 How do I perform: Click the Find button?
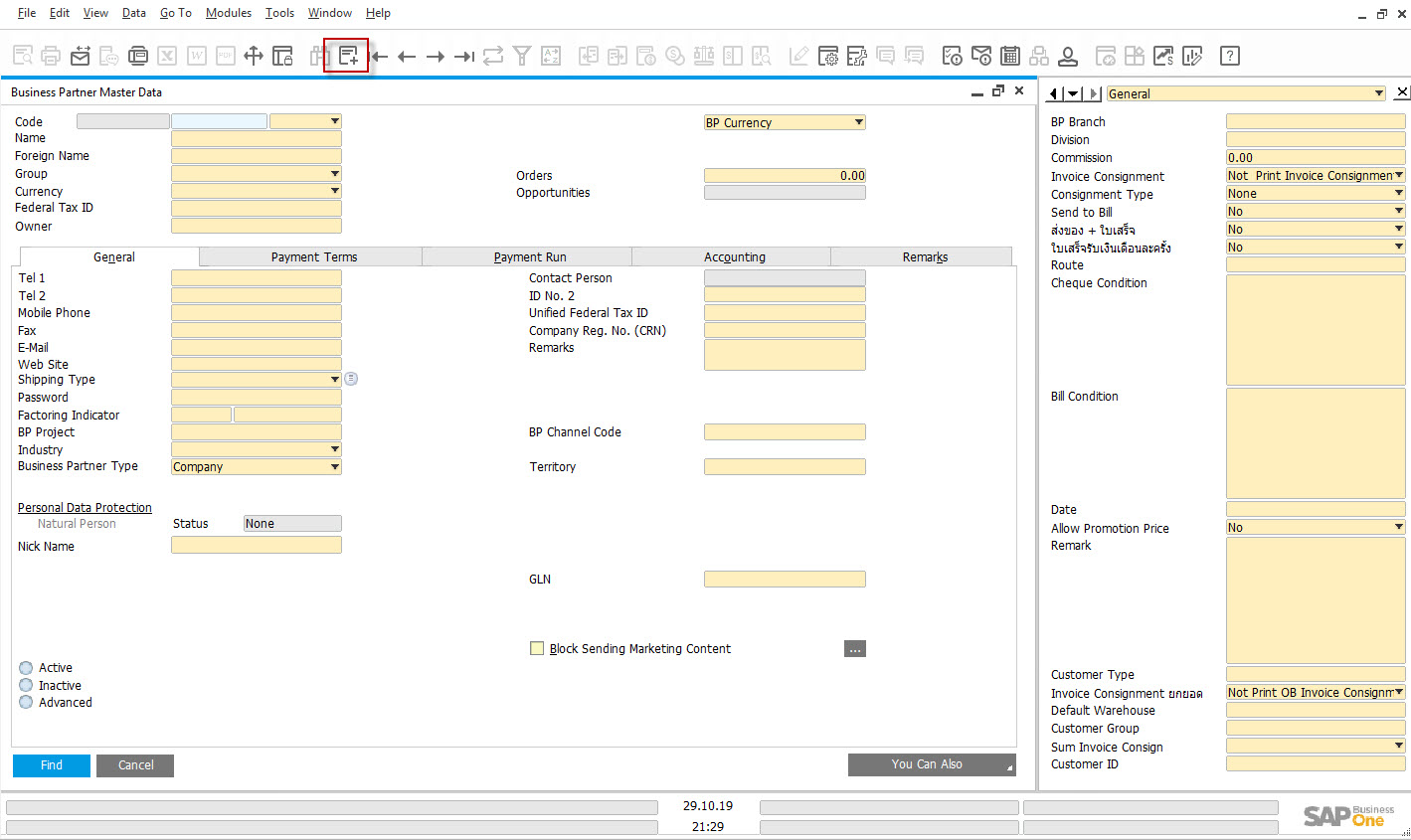[x=52, y=765]
